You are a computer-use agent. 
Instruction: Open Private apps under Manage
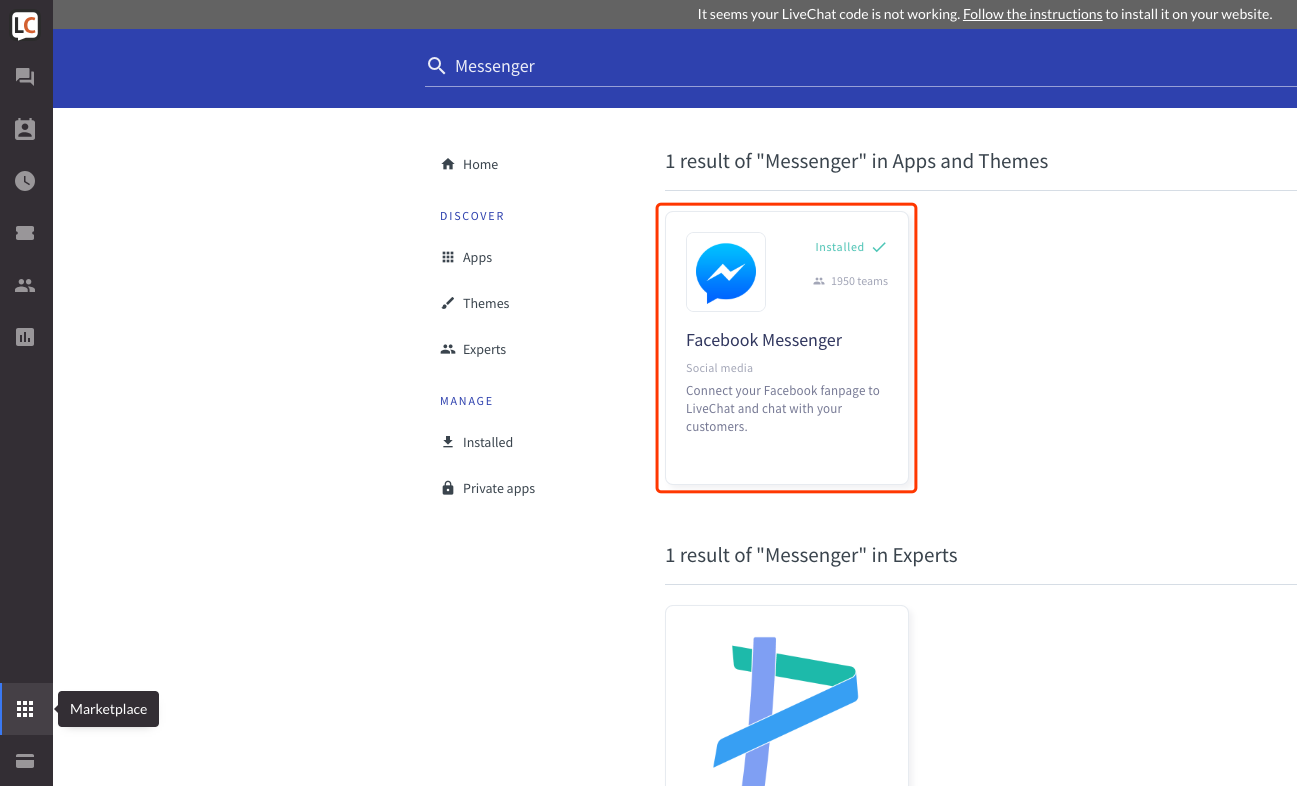(x=499, y=488)
